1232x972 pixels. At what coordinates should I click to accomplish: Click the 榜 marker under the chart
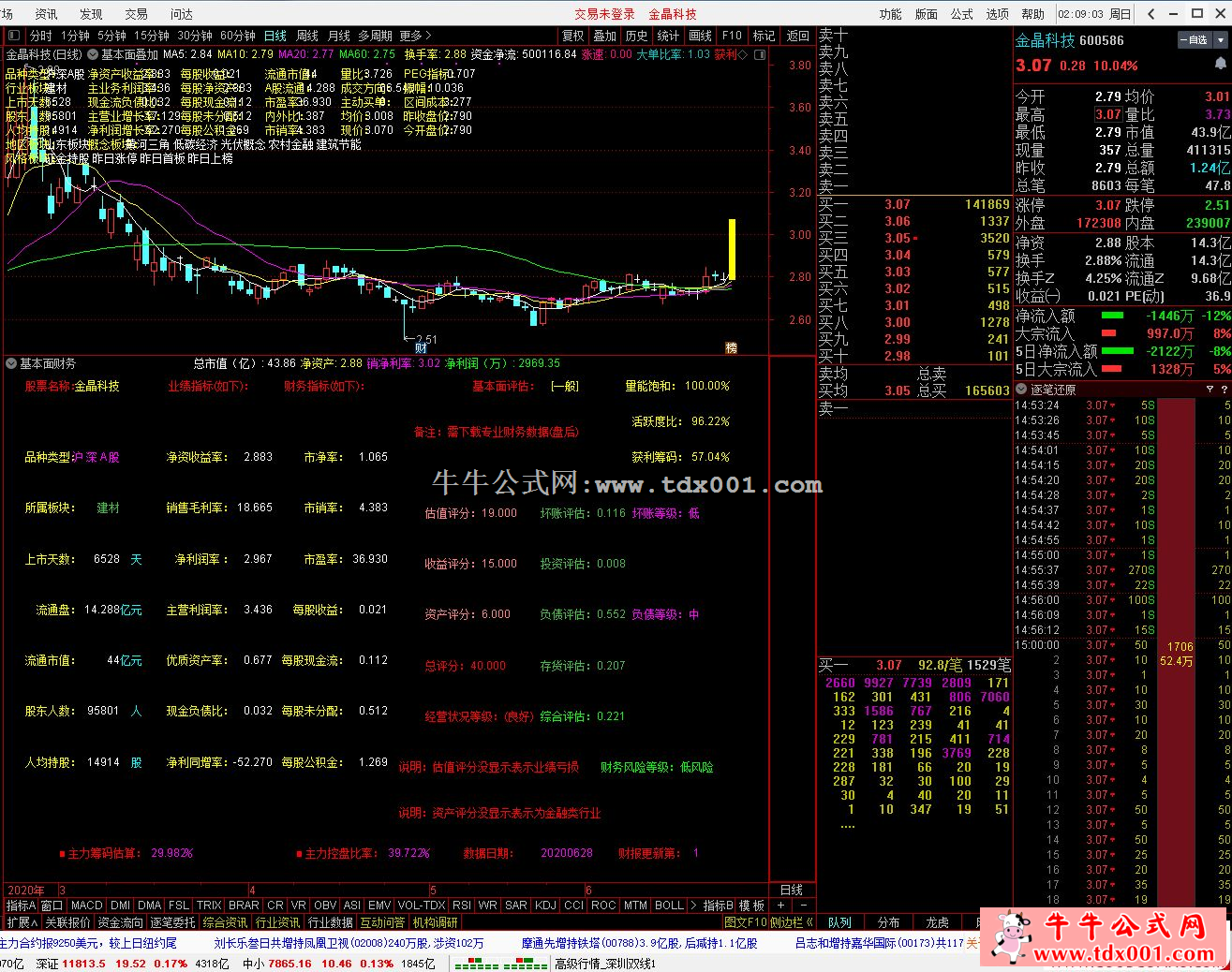[732, 347]
